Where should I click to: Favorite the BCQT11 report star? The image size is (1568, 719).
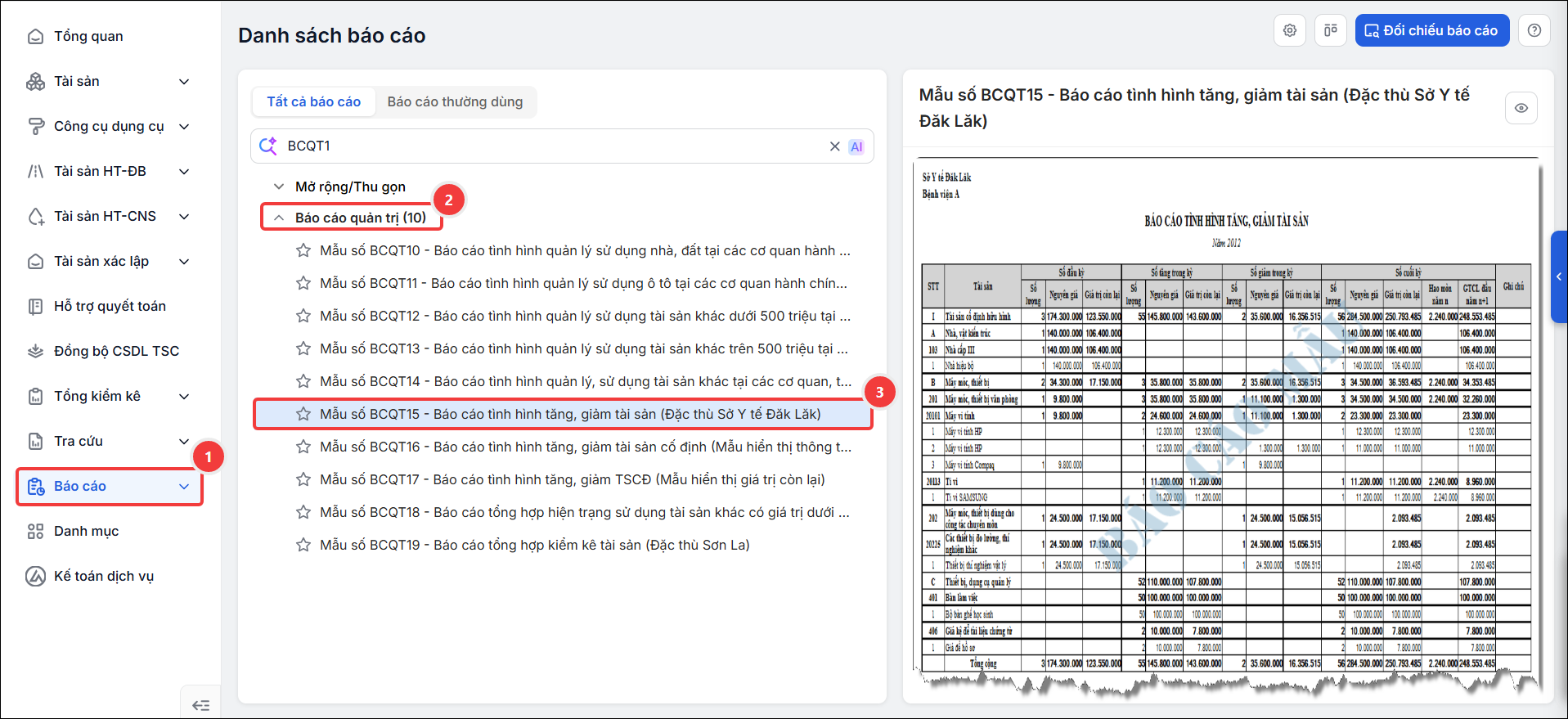pos(303,283)
